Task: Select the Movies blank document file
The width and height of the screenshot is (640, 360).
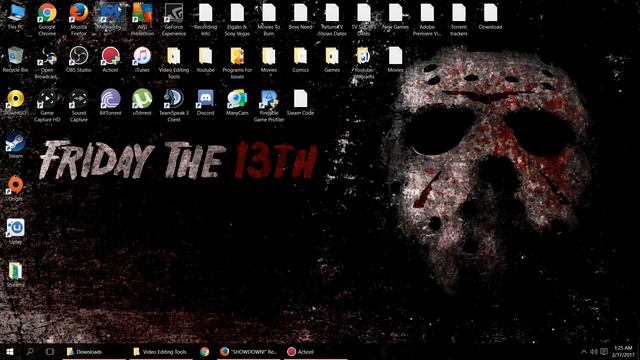Action: pos(395,60)
